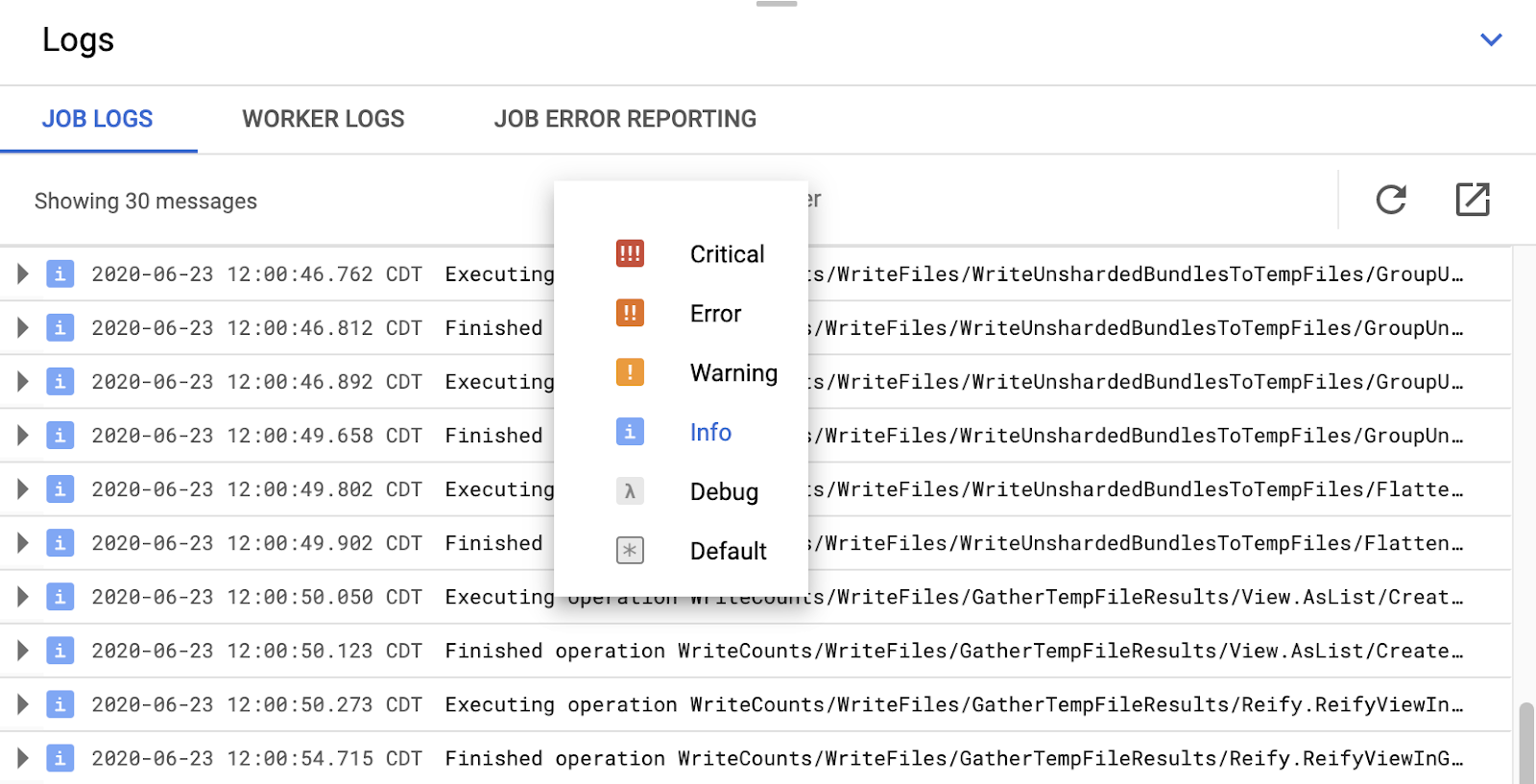The height and width of the screenshot is (784, 1536).
Task: Expand the 12:00:54.715 log entry
Action: click(22, 758)
